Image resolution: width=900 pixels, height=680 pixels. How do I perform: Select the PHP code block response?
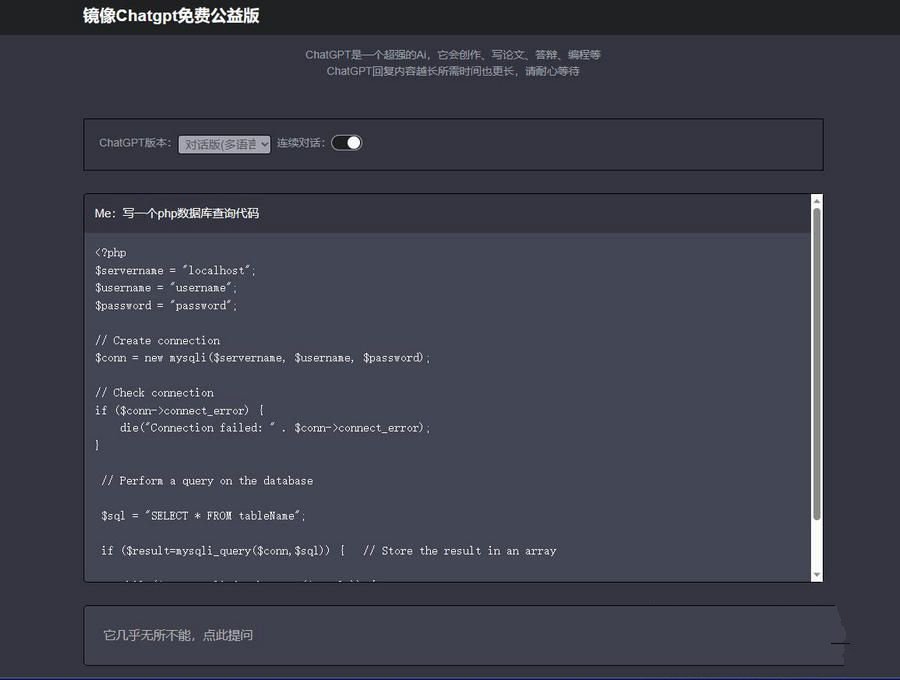pyautogui.click(x=400, y=400)
